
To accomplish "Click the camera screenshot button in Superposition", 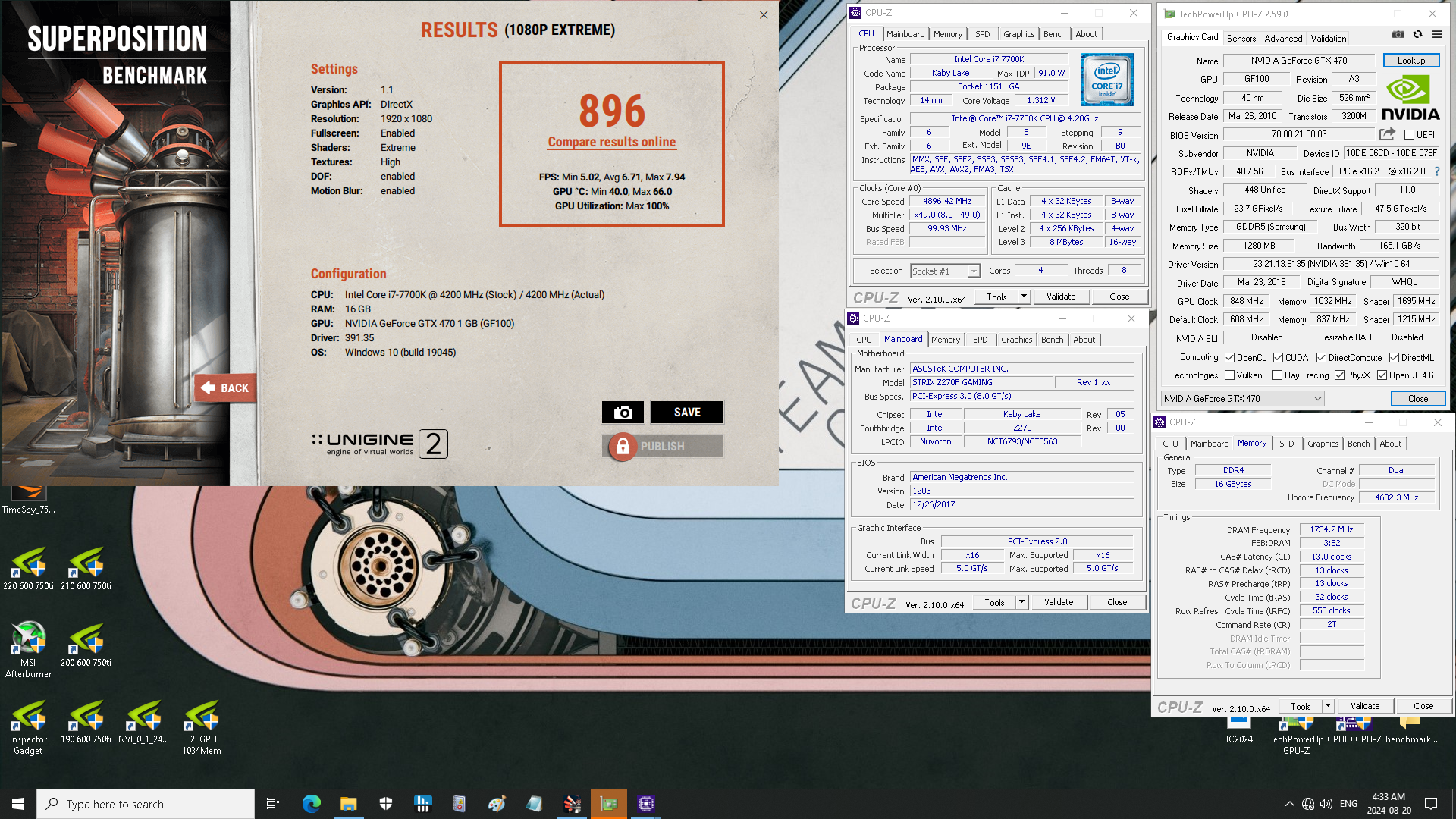I will click(x=623, y=412).
